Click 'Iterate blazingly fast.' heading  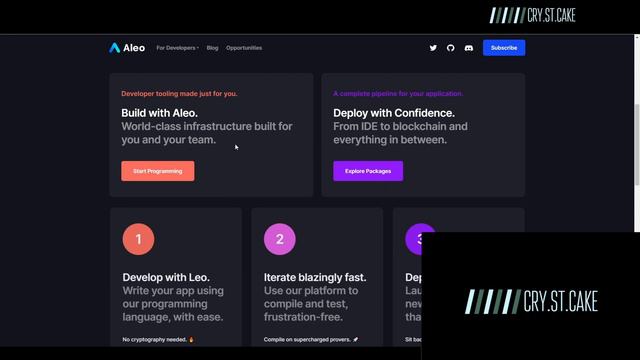[x=315, y=278]
